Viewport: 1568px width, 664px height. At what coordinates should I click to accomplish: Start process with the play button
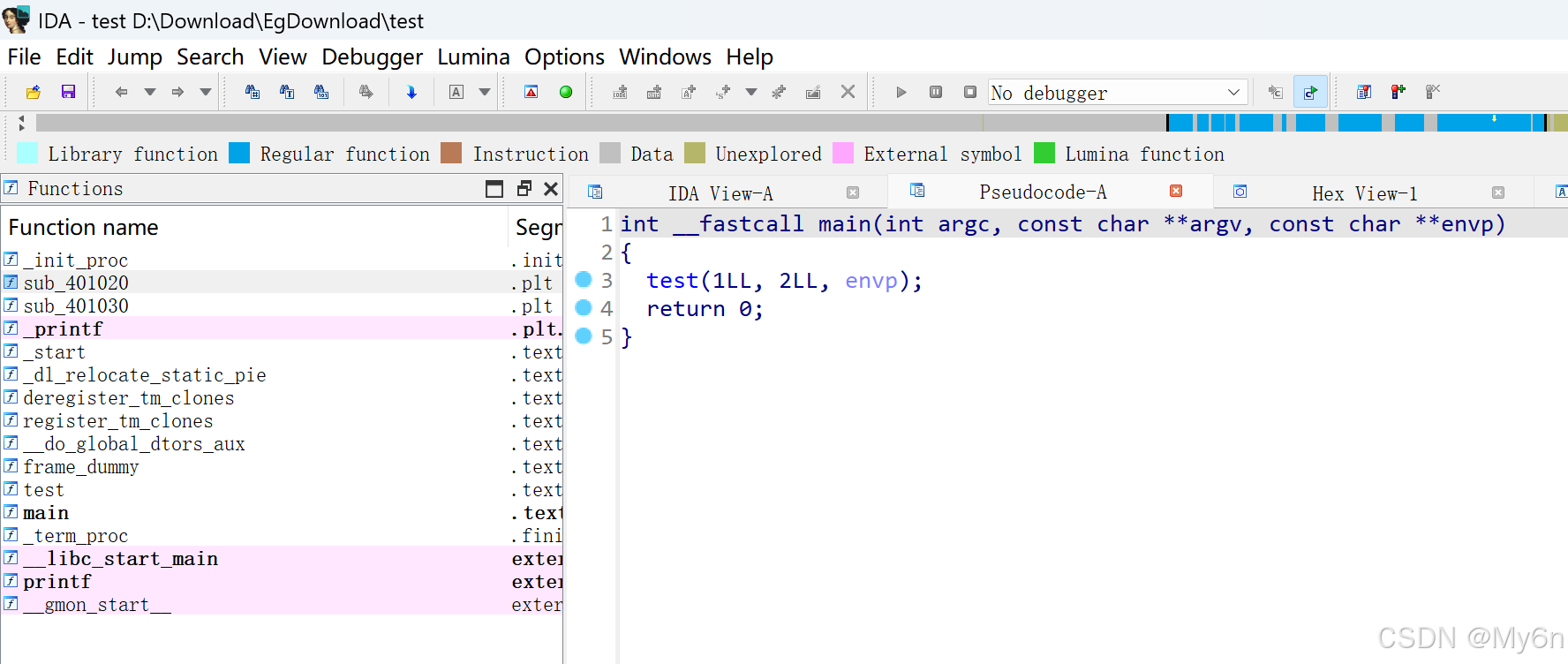point(901,92)
